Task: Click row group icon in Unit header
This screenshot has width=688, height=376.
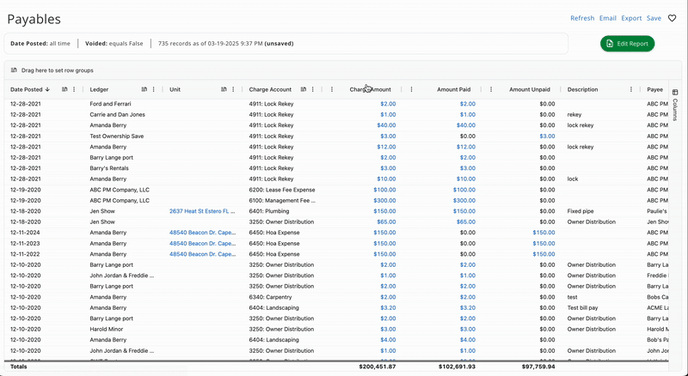Action: tap(224, 90)
